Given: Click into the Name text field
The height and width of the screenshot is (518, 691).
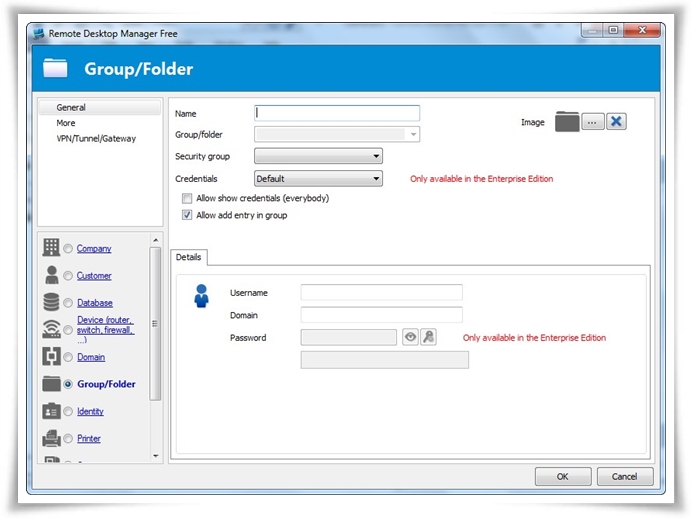Looking at the screenshot, I should pos(337,113).
